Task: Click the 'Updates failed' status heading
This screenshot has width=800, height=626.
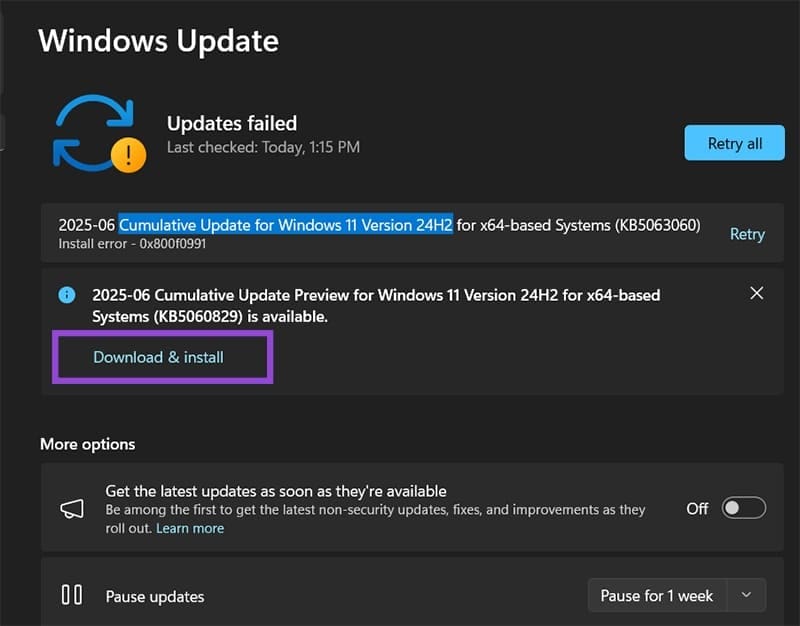Action: (x=232, y=124)
